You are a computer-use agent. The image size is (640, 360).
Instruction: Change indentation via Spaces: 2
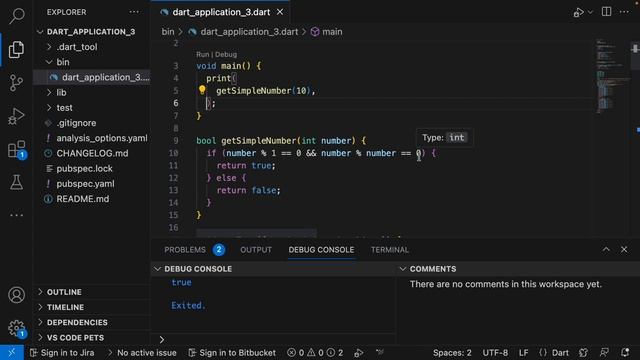pyautogui.click(x=452, y=353)
